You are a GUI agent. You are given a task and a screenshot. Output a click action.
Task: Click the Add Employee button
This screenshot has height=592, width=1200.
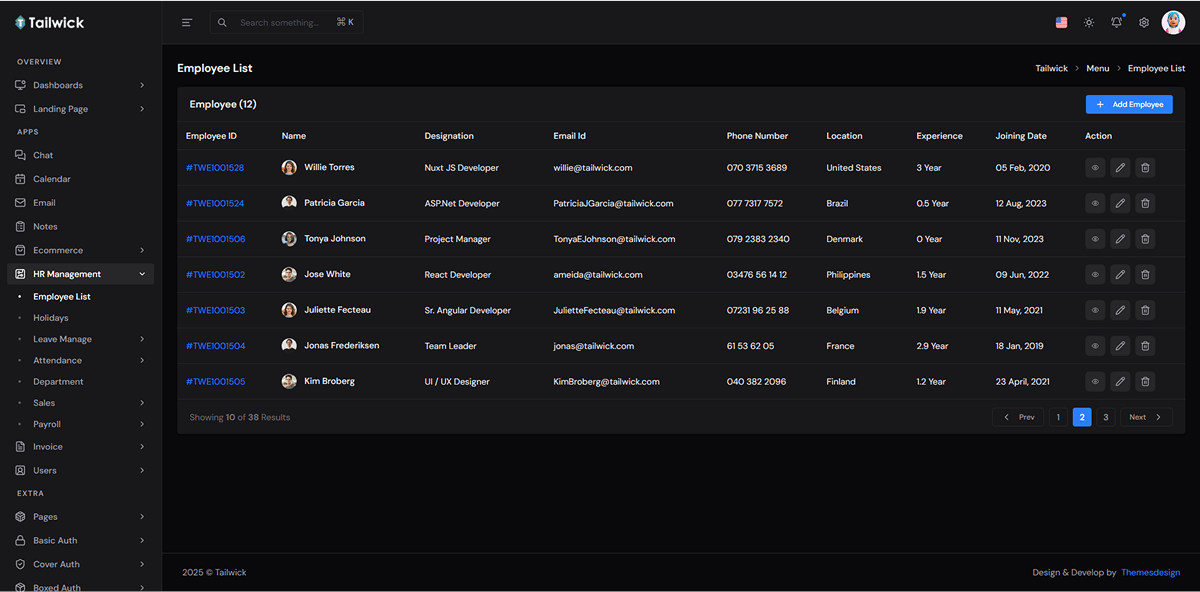(1129, 104)
